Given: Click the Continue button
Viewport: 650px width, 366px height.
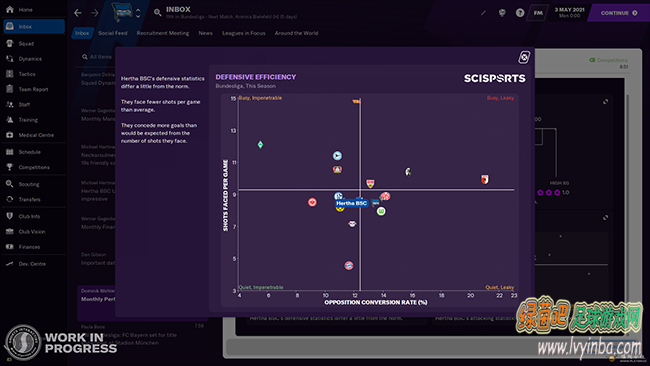Looking at the screenshot, I should (619, 13).
